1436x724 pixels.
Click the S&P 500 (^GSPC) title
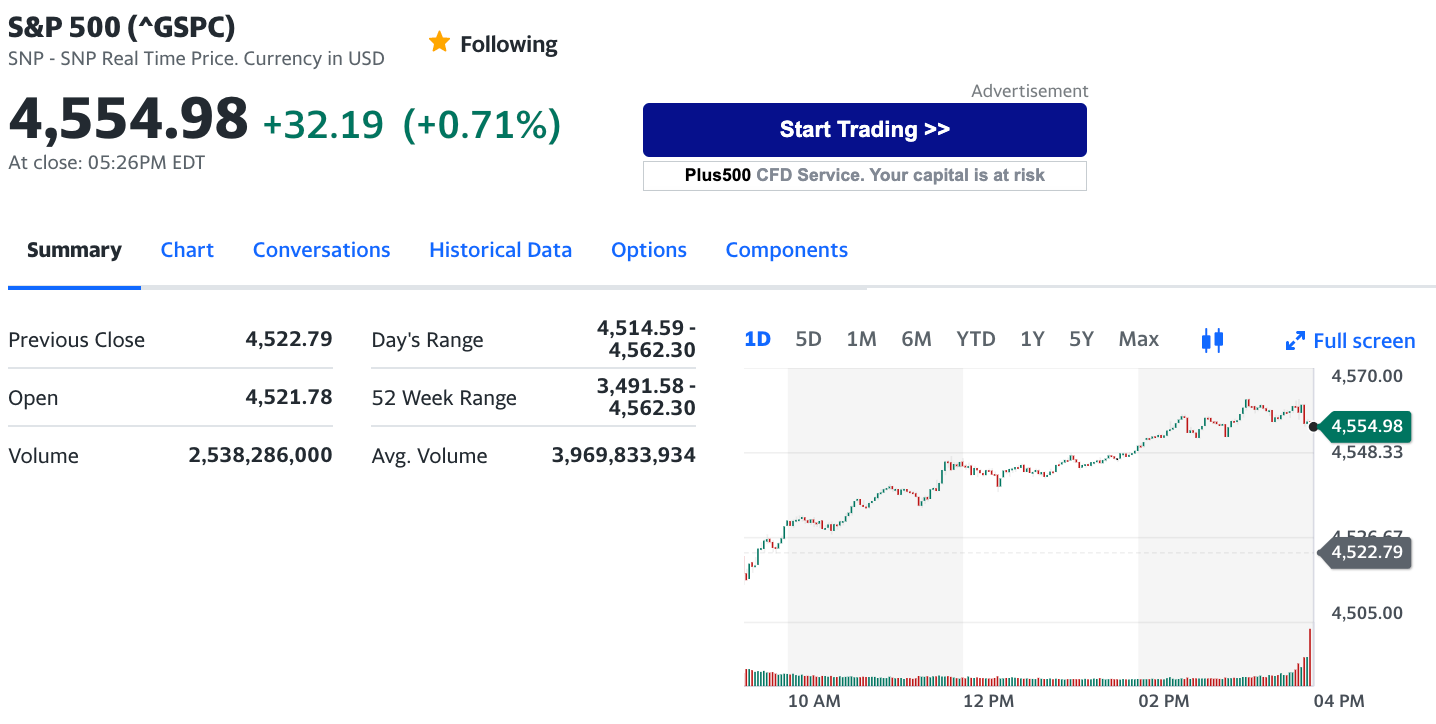click(122, 27)
